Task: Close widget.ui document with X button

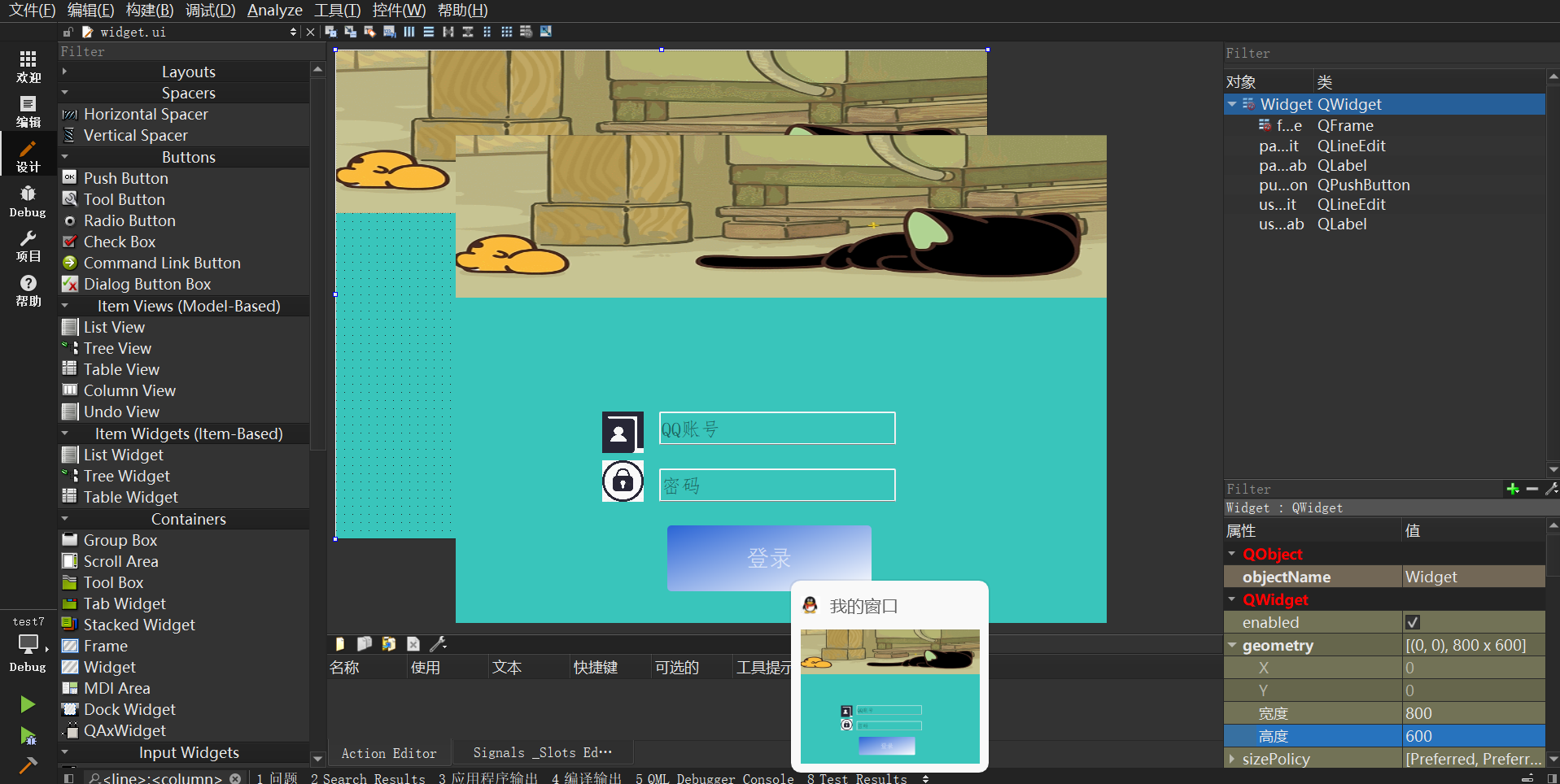Action: click(x=310, y=32)
